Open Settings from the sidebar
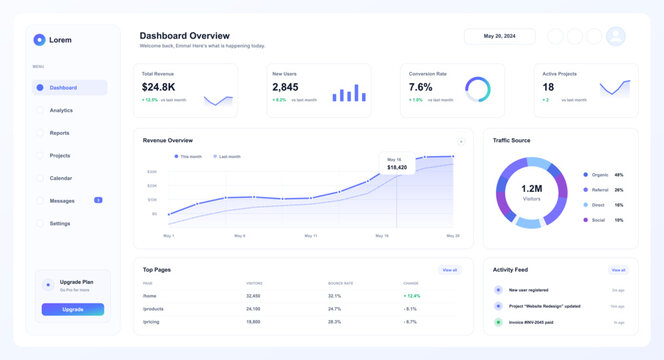The height and width of the screenshot is (360, 664). pos(60,224)
